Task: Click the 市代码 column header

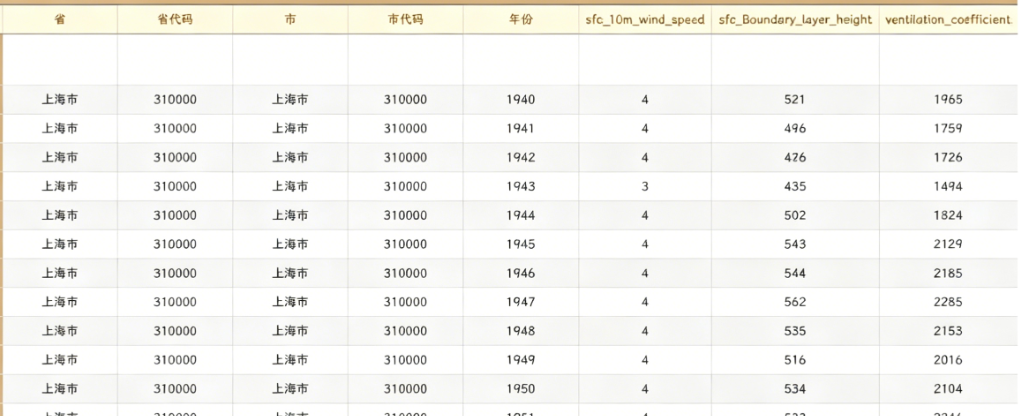Action: coord(405,20)
